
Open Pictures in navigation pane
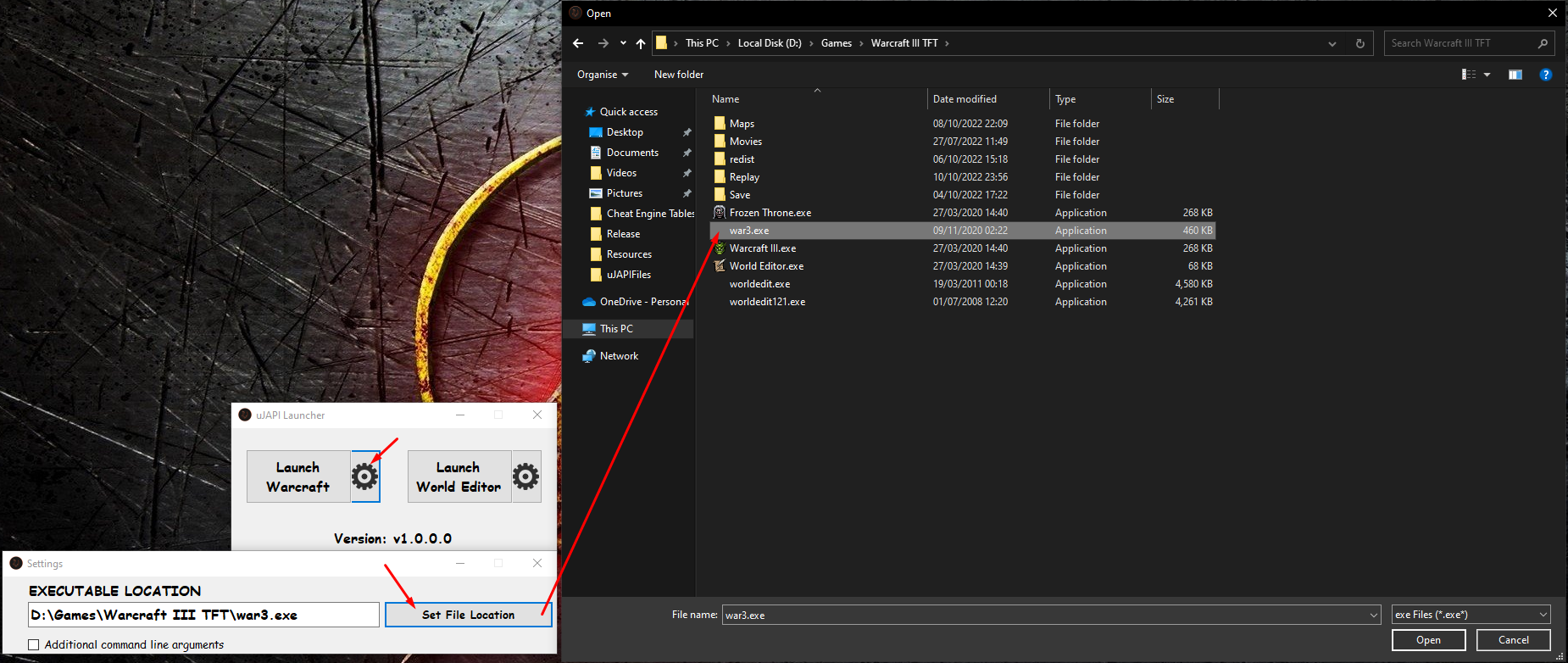[625, 193]
